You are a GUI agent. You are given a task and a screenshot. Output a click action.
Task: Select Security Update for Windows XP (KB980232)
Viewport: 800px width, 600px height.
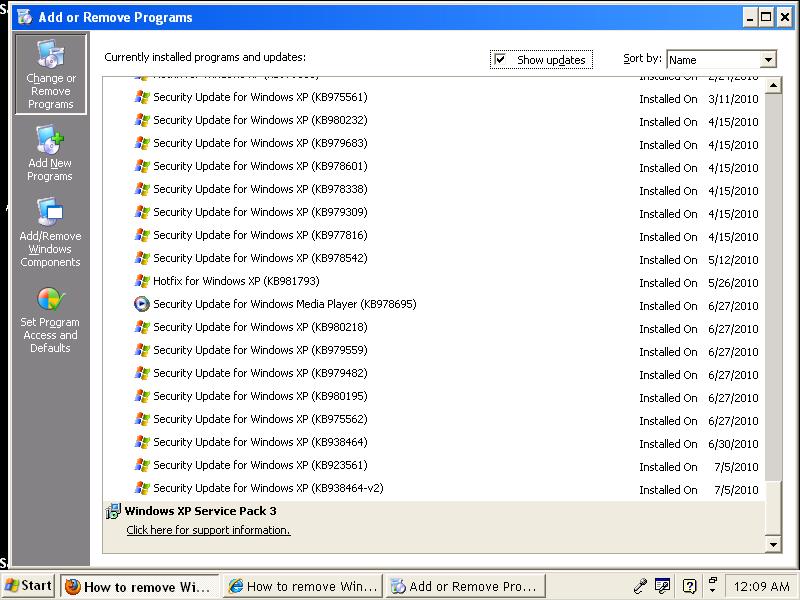click(260, 120)
